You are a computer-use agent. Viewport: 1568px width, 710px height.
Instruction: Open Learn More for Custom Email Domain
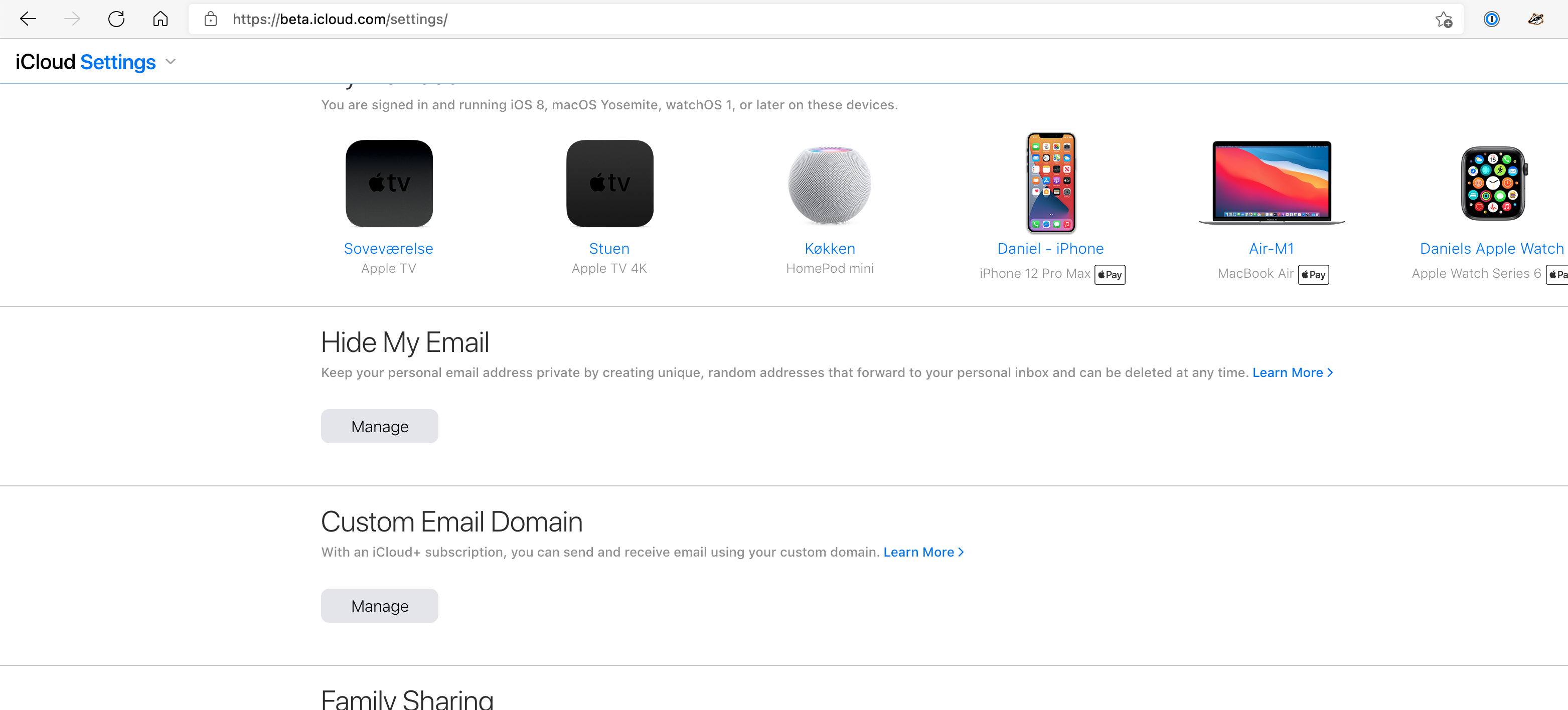pos(923,552)
